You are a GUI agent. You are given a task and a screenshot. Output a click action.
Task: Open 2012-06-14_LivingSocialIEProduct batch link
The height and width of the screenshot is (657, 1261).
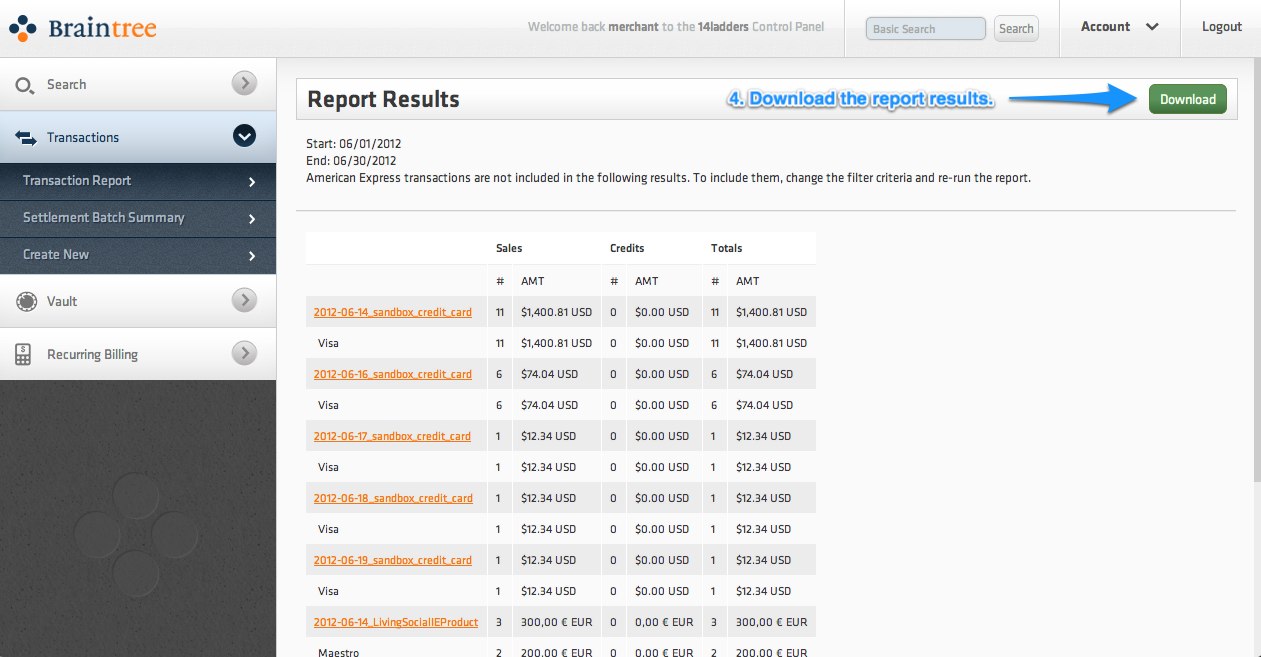pos(395,622)
